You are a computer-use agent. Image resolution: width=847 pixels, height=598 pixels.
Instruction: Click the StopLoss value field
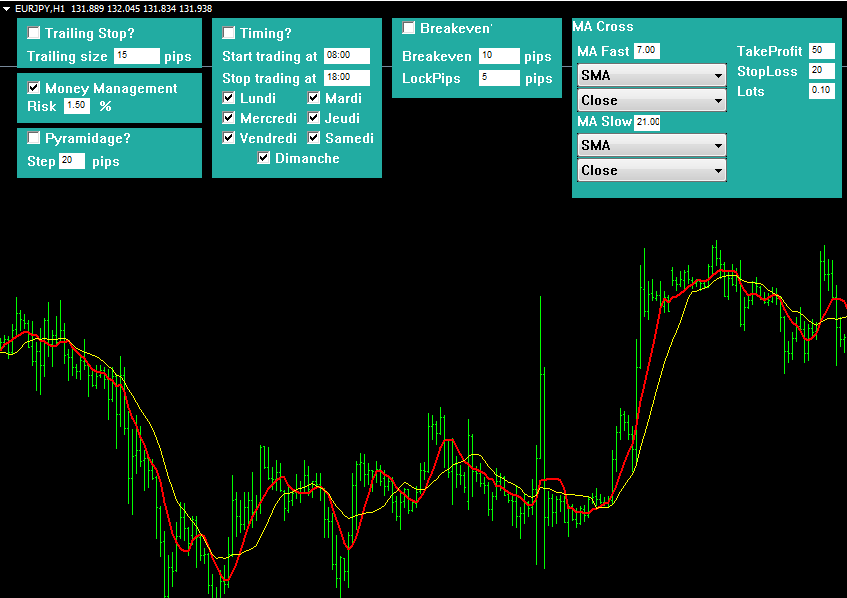(821, 71)
